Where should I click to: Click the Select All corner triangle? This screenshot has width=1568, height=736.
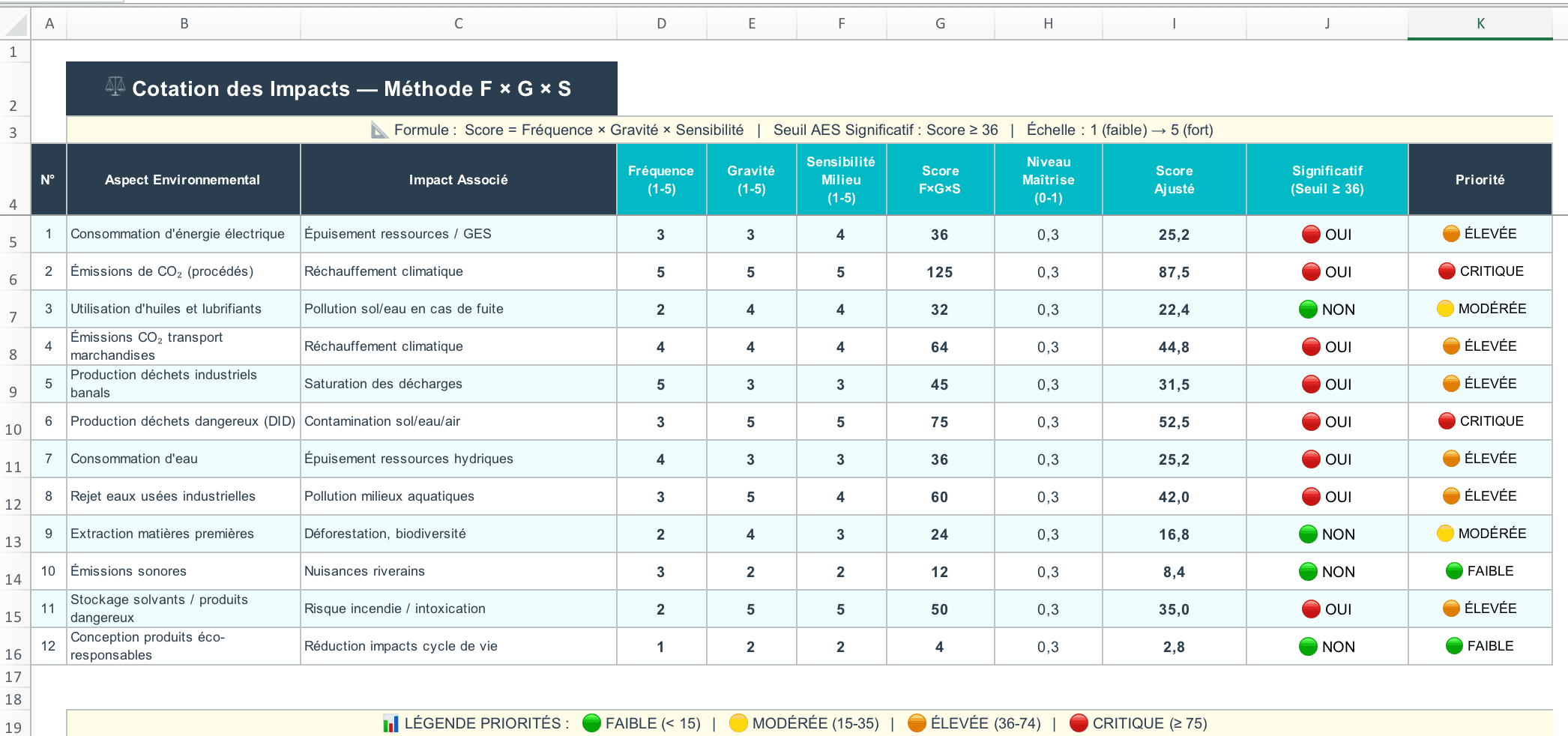tap(16, 25)
